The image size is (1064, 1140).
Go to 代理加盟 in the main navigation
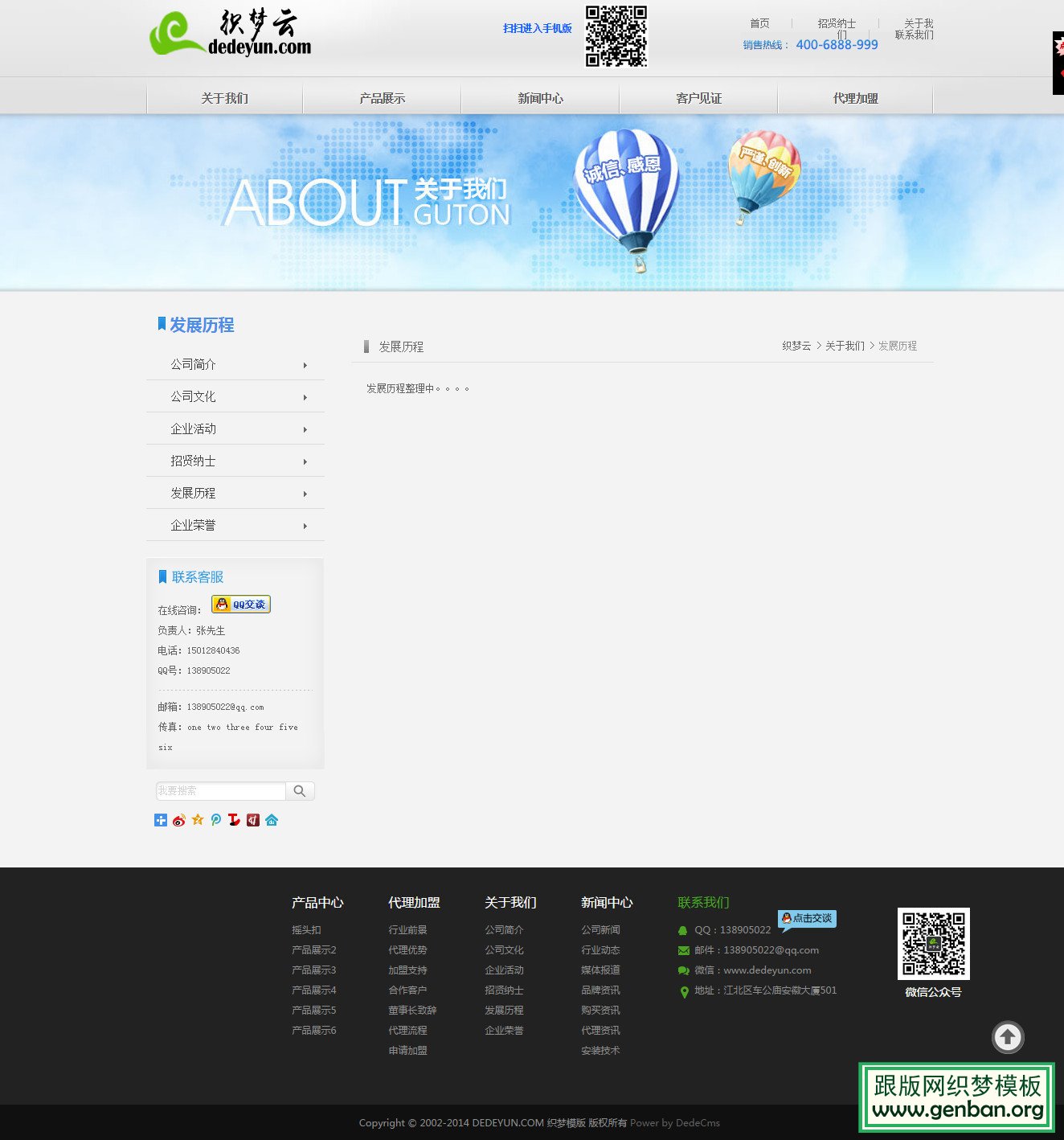[855, 98]
